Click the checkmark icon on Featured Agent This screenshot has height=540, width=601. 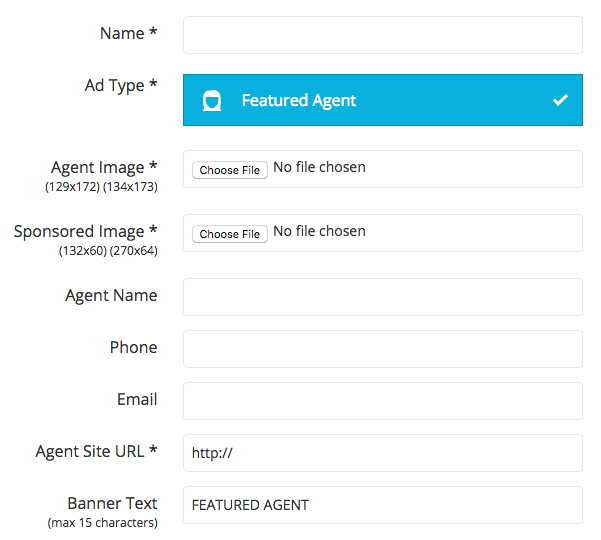click(560, 100)
